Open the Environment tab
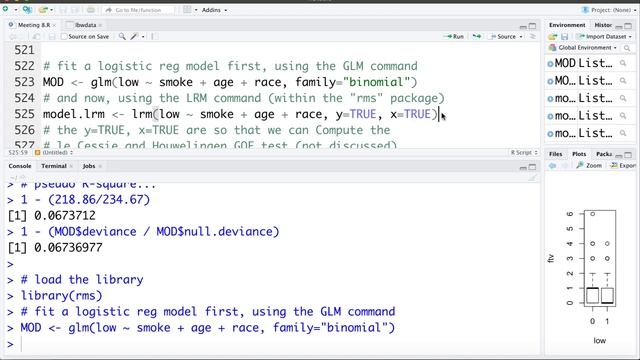This screenshot has width=640, height=360. (567, 25)
